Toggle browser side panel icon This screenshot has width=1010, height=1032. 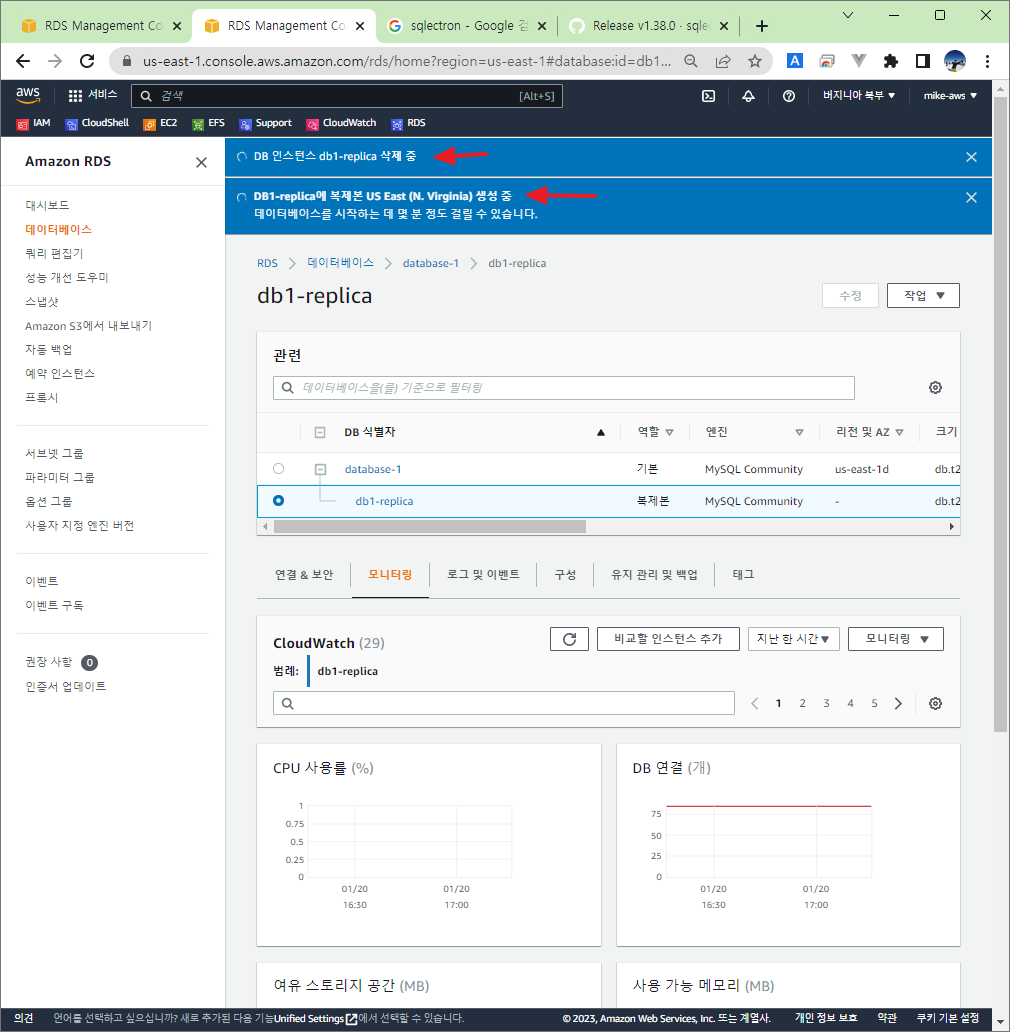click(922, 61)
